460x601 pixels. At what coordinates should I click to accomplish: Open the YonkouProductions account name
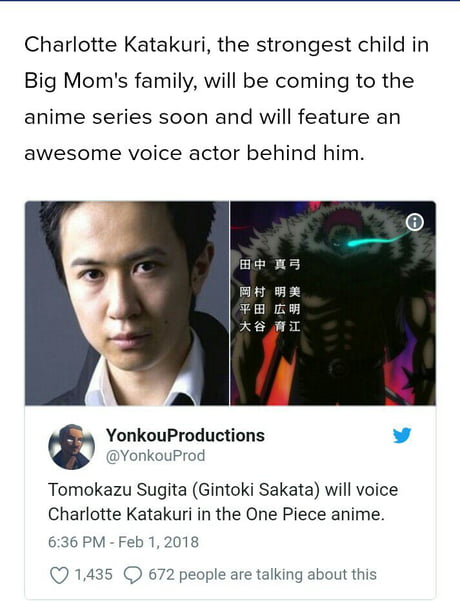(x=185, y=435)
